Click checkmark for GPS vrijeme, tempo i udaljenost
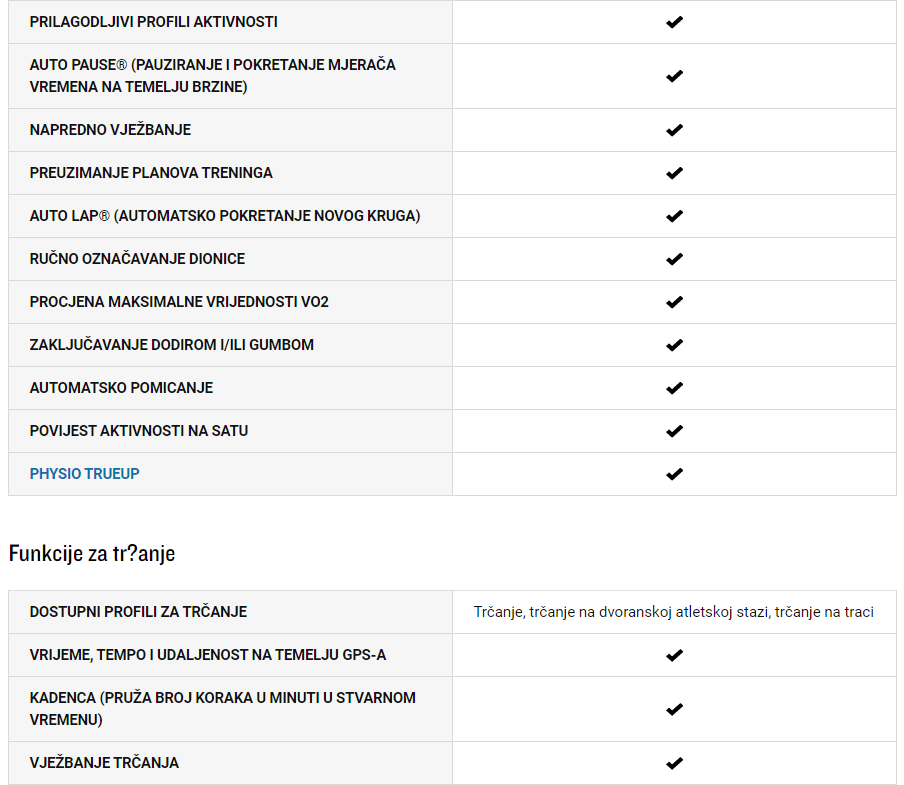The image size is (904, 785). pyautogui.click(x=674, y=655)
